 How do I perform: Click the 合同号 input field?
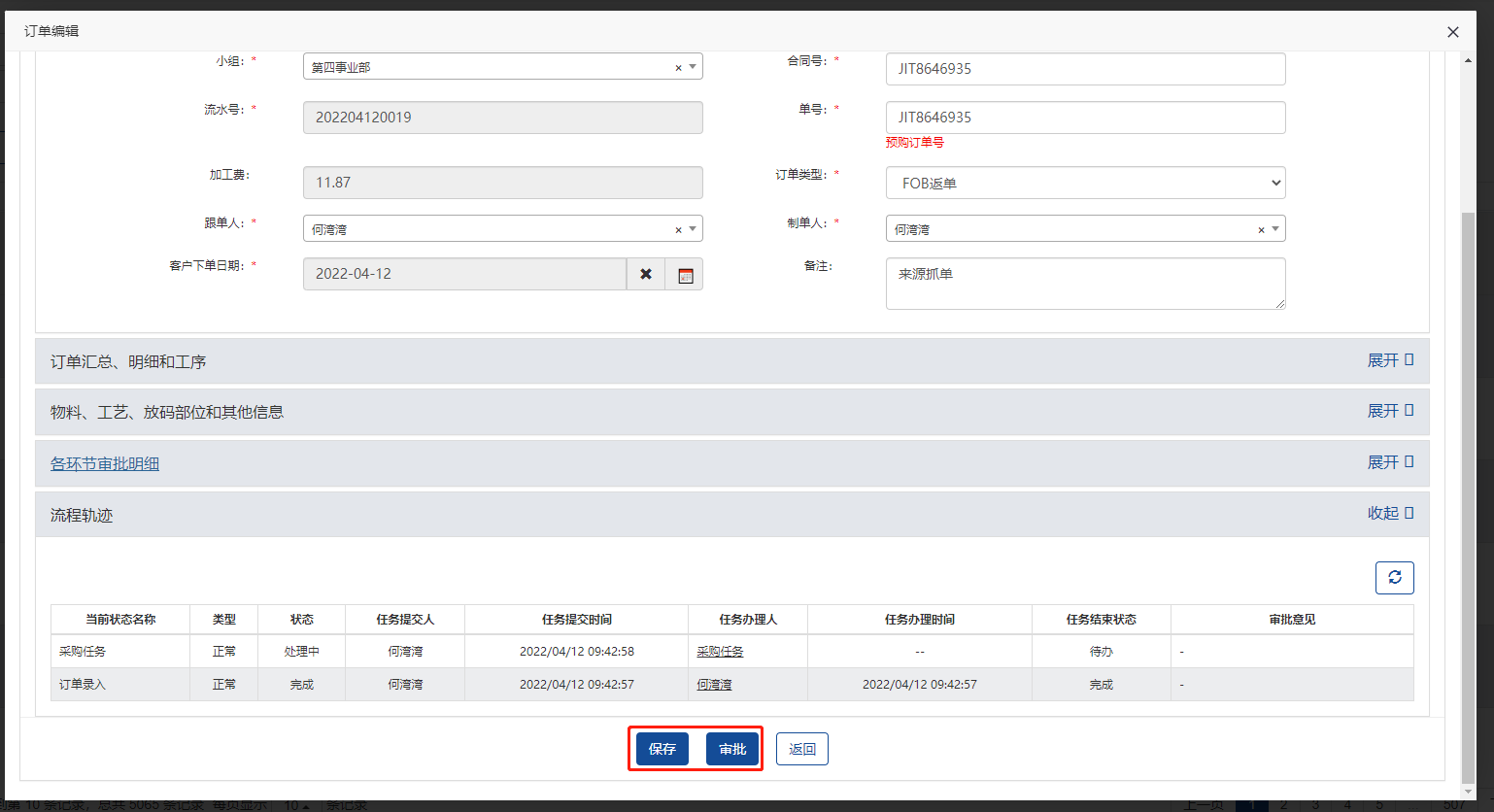(1085, 69)
